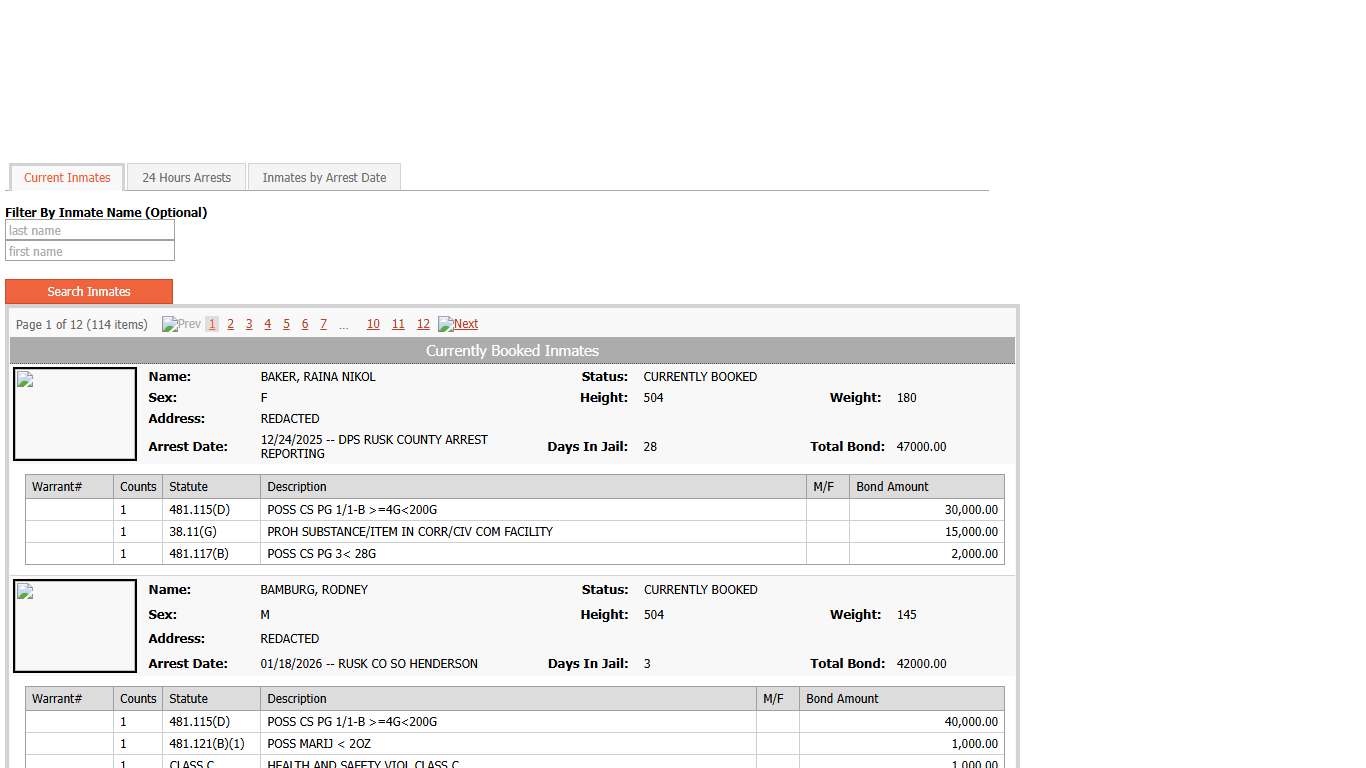Open page 12 of the inmate list

pos(423,324)
